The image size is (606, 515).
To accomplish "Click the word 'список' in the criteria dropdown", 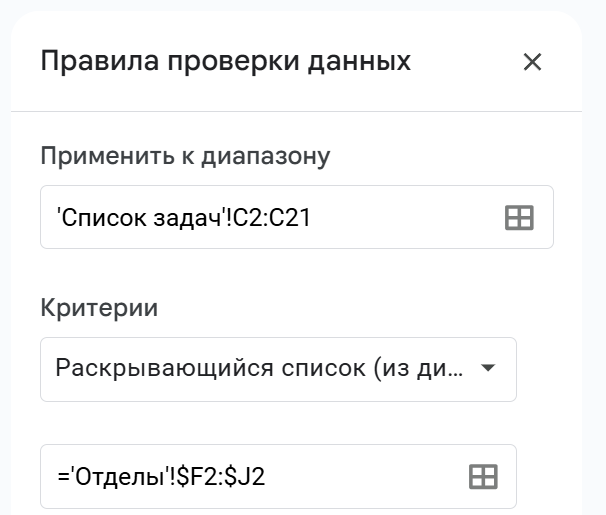I will click(323, 368).
